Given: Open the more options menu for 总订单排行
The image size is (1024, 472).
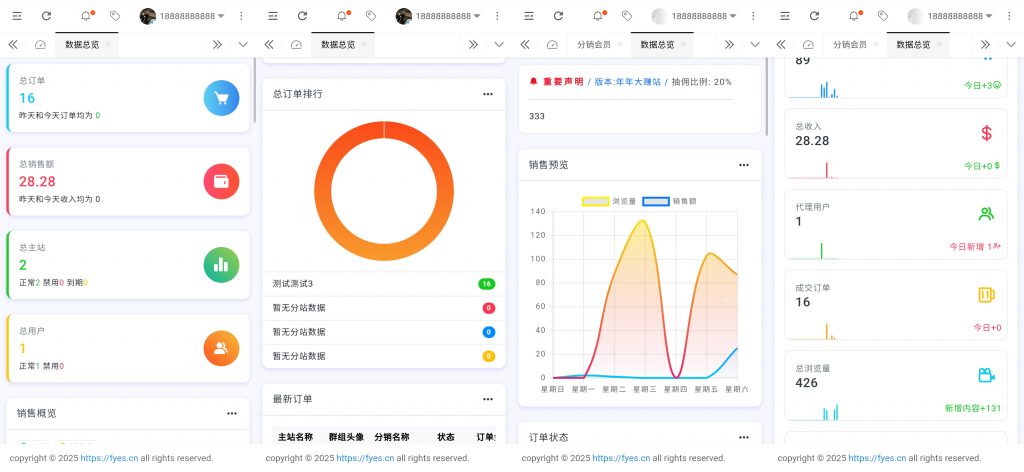Looking at the screenshot, I should point(488,94).
